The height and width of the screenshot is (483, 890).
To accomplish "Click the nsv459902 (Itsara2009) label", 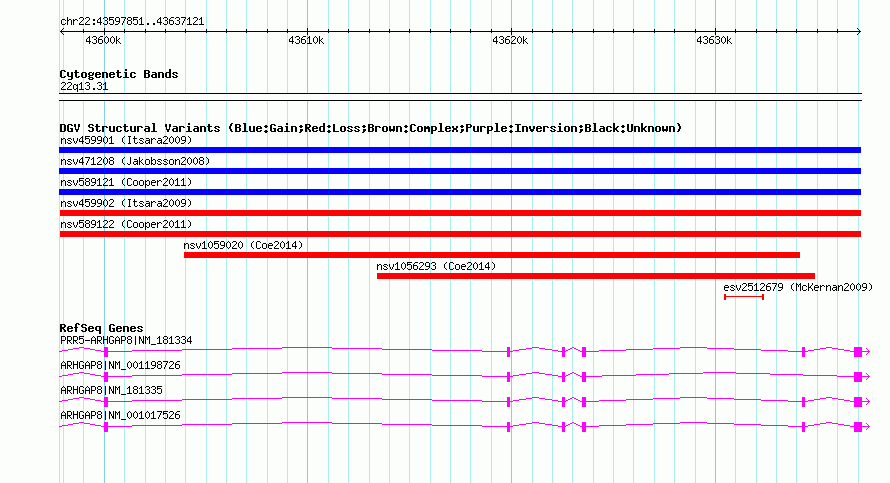I will 126,203.
